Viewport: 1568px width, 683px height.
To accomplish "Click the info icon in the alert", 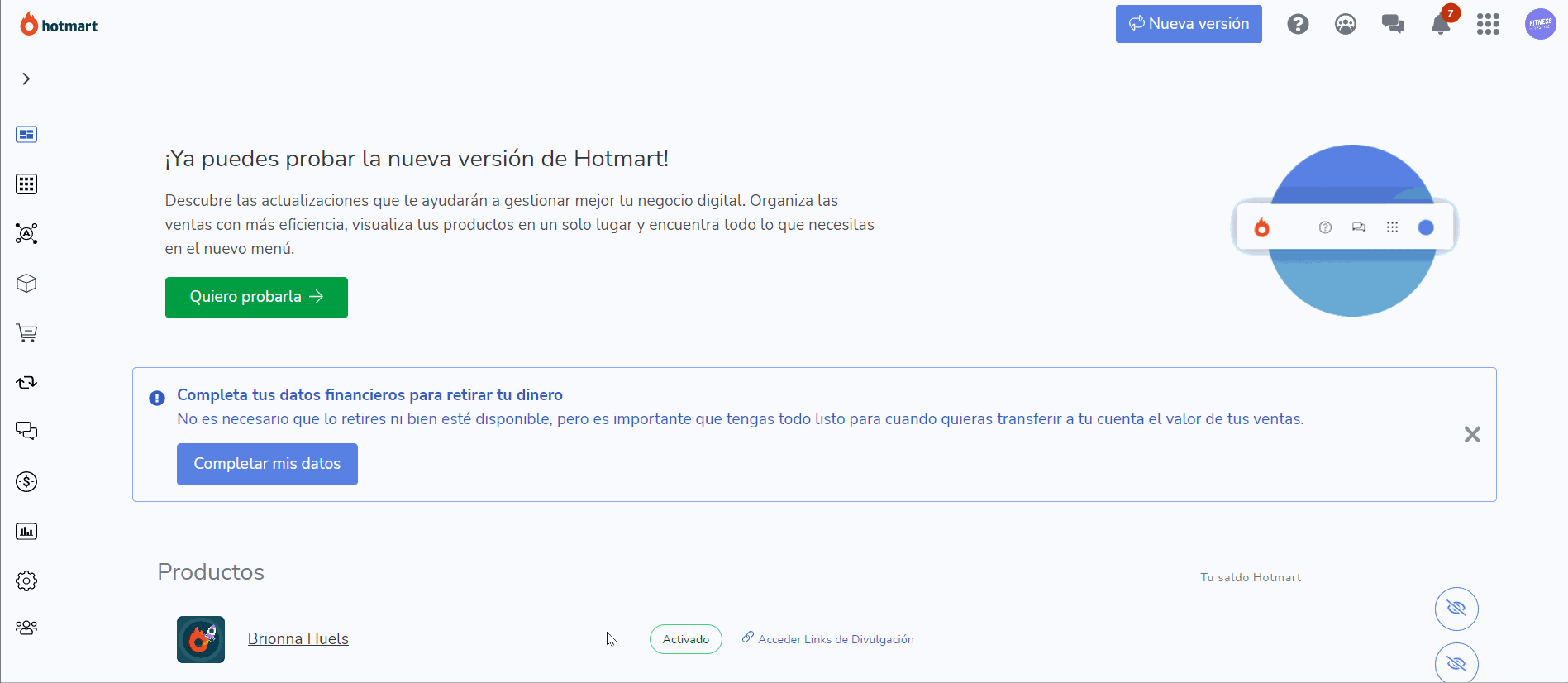I will pyautogui.click(x=157, y=398).
